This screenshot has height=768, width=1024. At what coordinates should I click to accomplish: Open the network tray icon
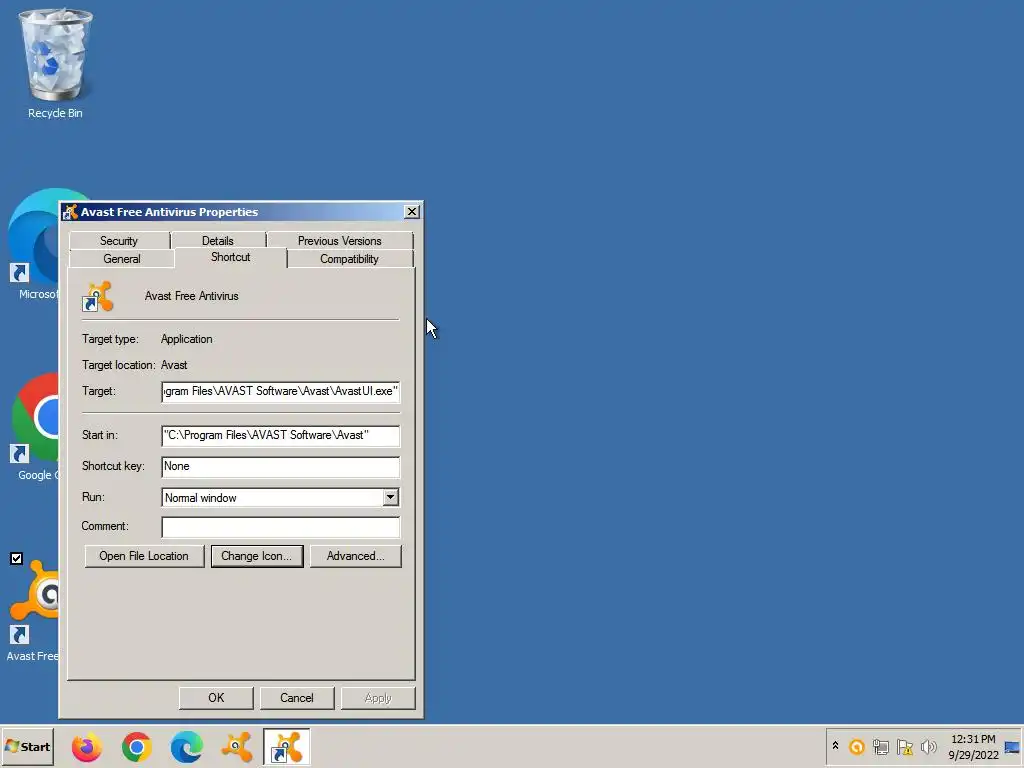click(x=880, y=746)
